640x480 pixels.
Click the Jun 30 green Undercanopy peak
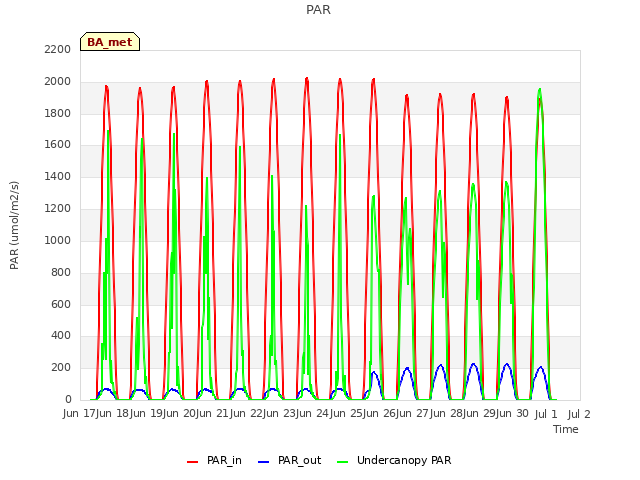click(x=540, y=90)
